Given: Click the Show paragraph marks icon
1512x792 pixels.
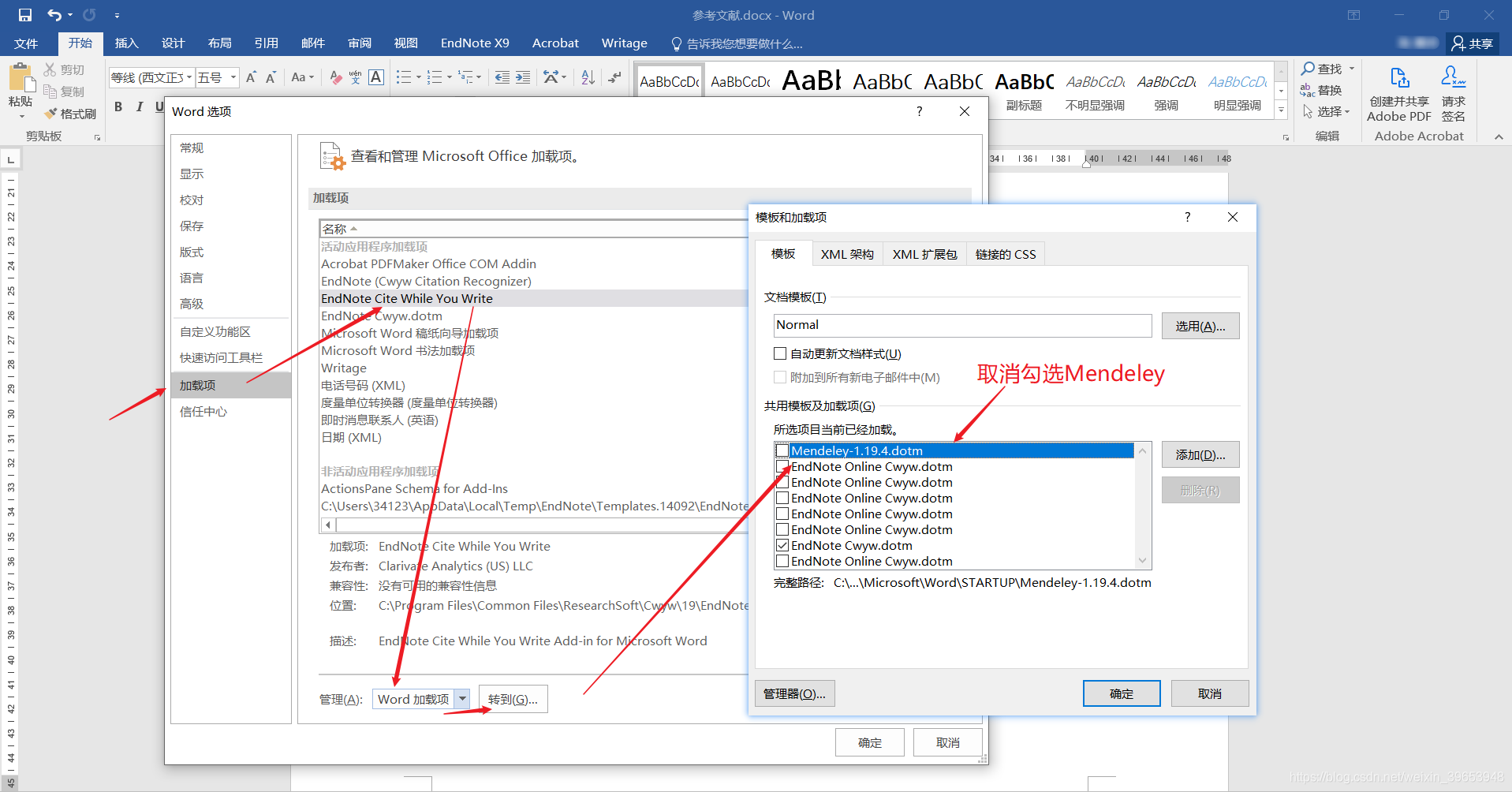Looking at the screenshot, I should pos(614,77).
